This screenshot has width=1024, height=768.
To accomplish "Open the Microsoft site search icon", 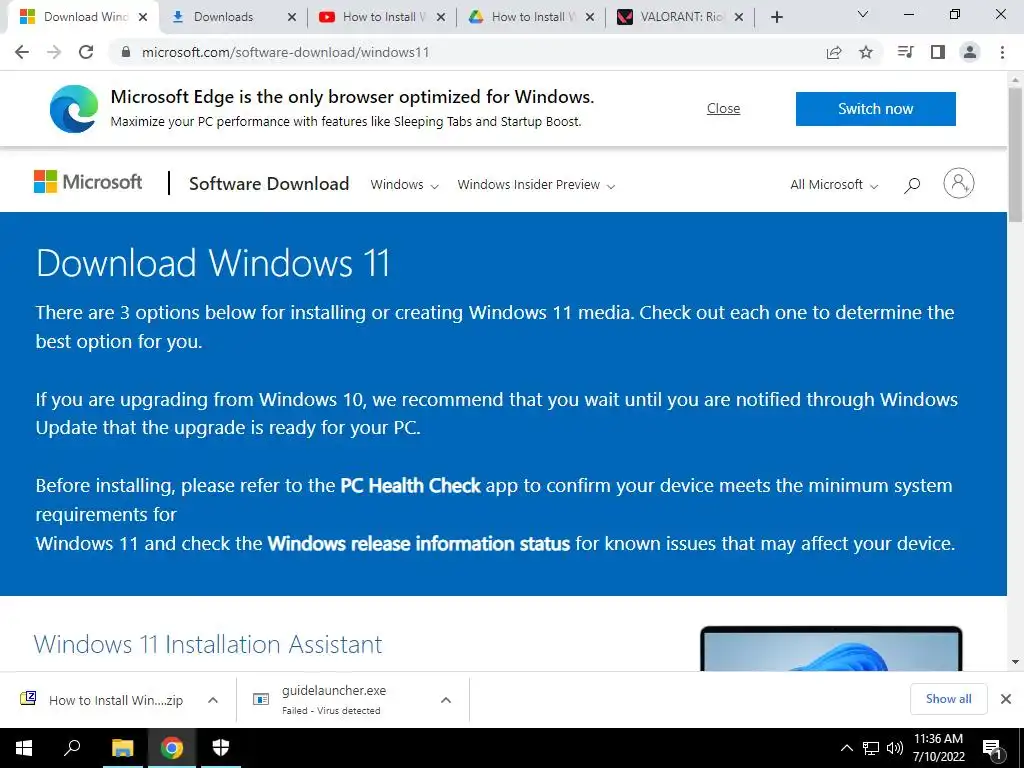I will (912, 185).
